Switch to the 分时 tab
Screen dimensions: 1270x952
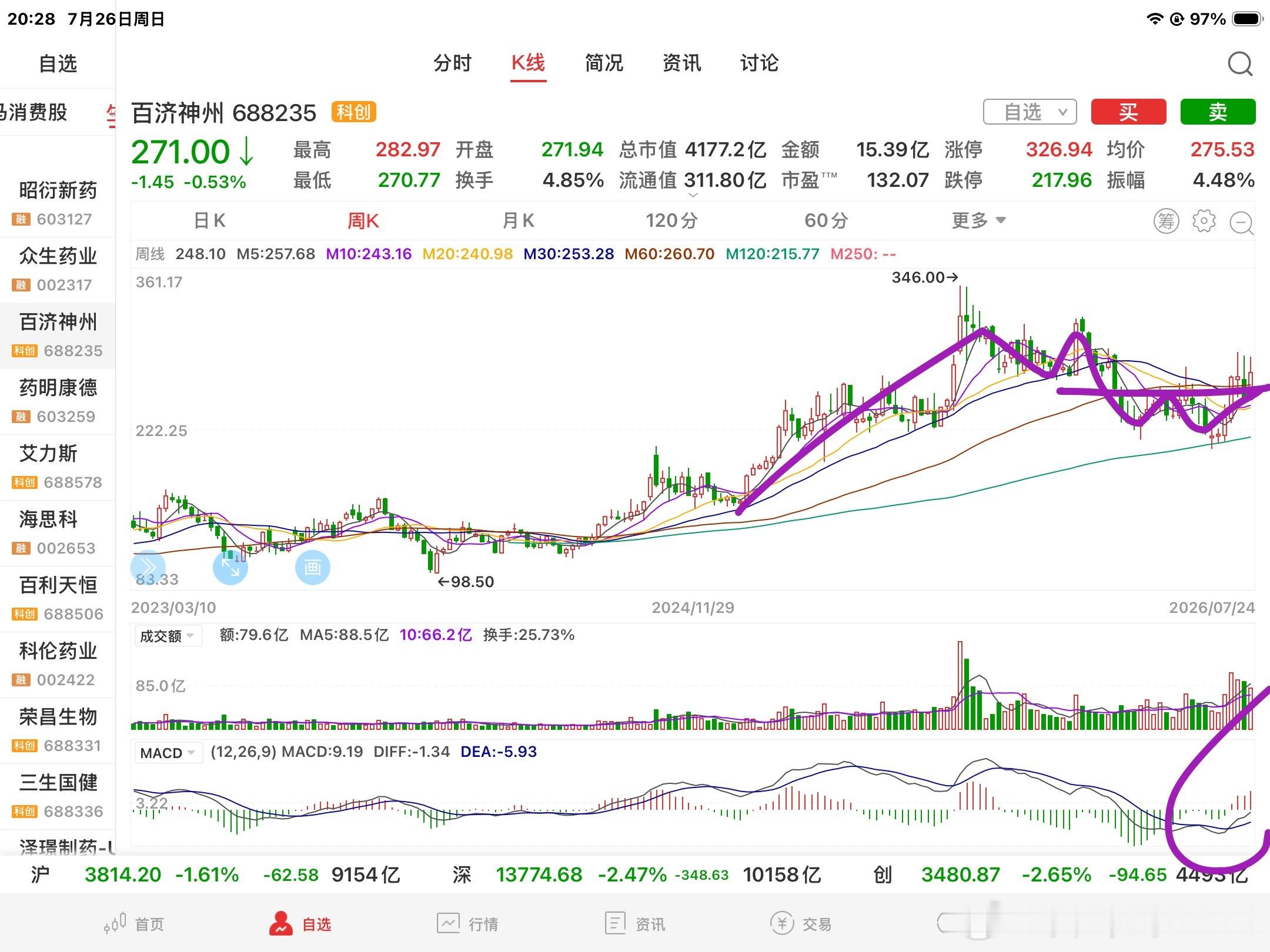point(452,63)
